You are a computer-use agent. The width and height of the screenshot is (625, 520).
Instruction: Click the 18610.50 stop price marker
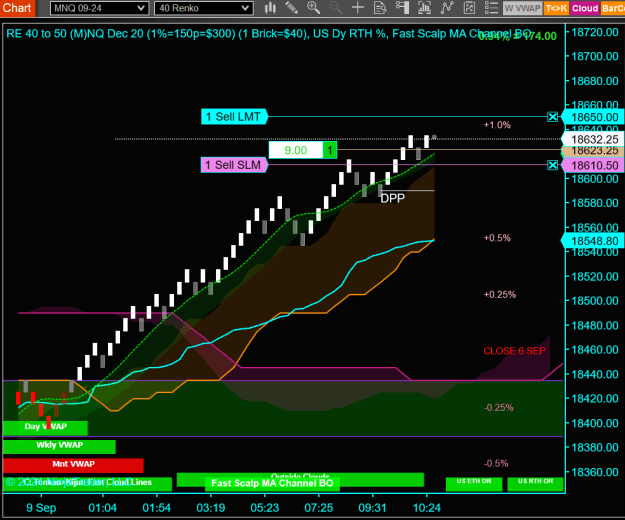click(593, 165)
